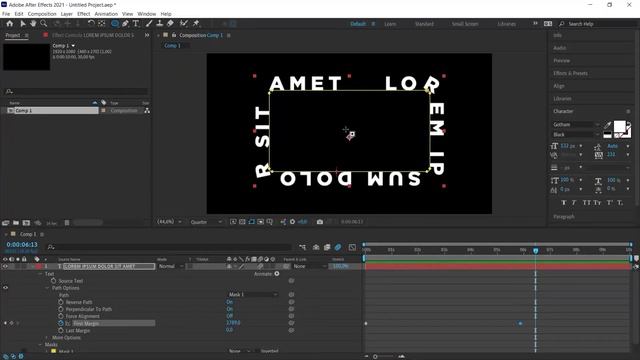Open the viewer magnification 44.6% dropdown

tap(169, 222)
